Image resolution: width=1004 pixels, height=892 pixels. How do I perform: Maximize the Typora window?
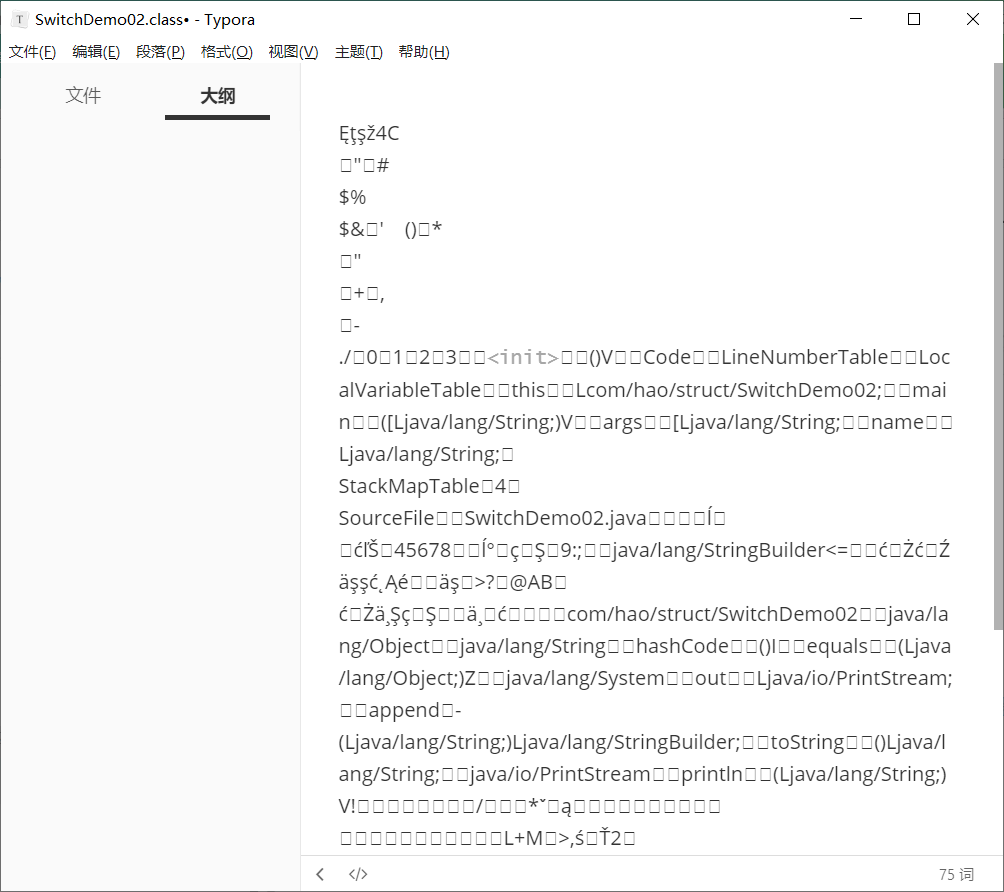(x=914, y=19)
